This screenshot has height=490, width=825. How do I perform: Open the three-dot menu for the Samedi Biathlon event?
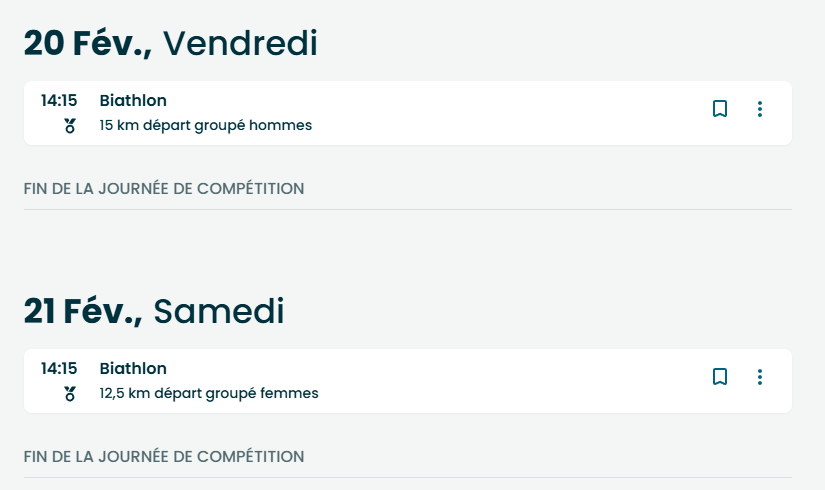coord(760,377)
